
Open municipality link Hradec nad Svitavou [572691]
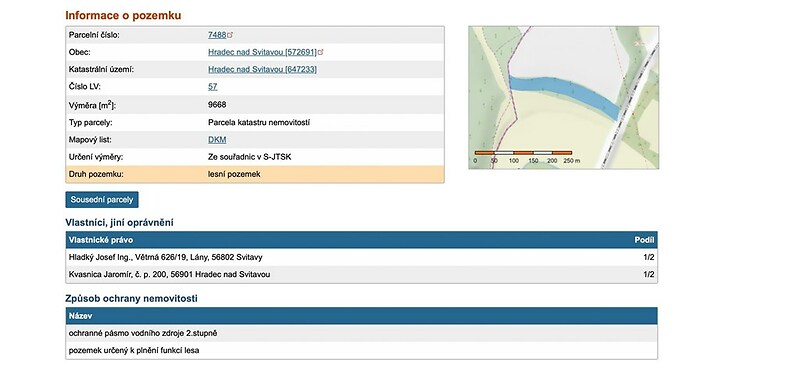(262, 52)
